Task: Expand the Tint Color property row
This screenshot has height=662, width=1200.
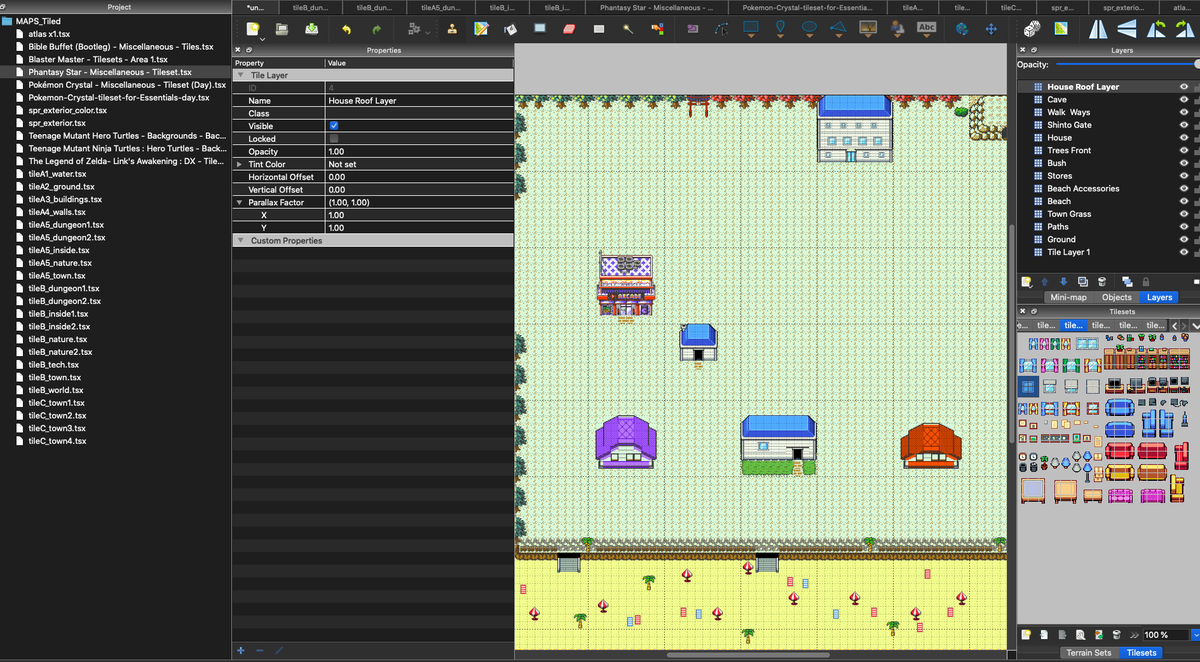Action: pos(240,164)
